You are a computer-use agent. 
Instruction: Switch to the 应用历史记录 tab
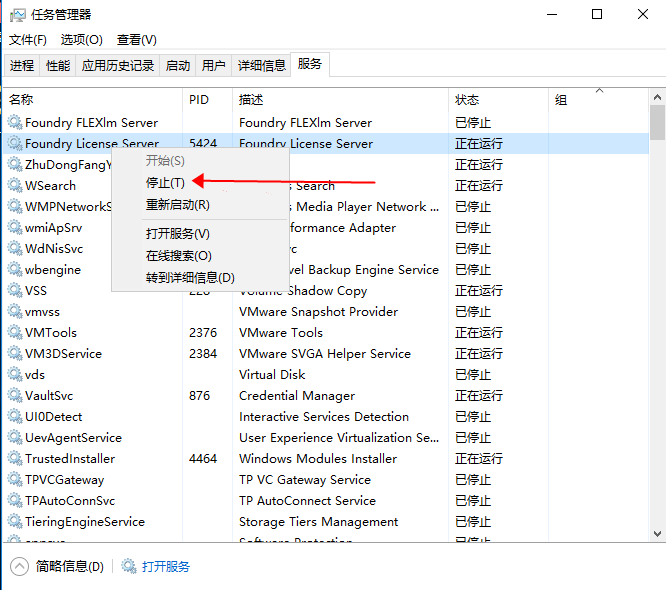(x=118, y=65)
